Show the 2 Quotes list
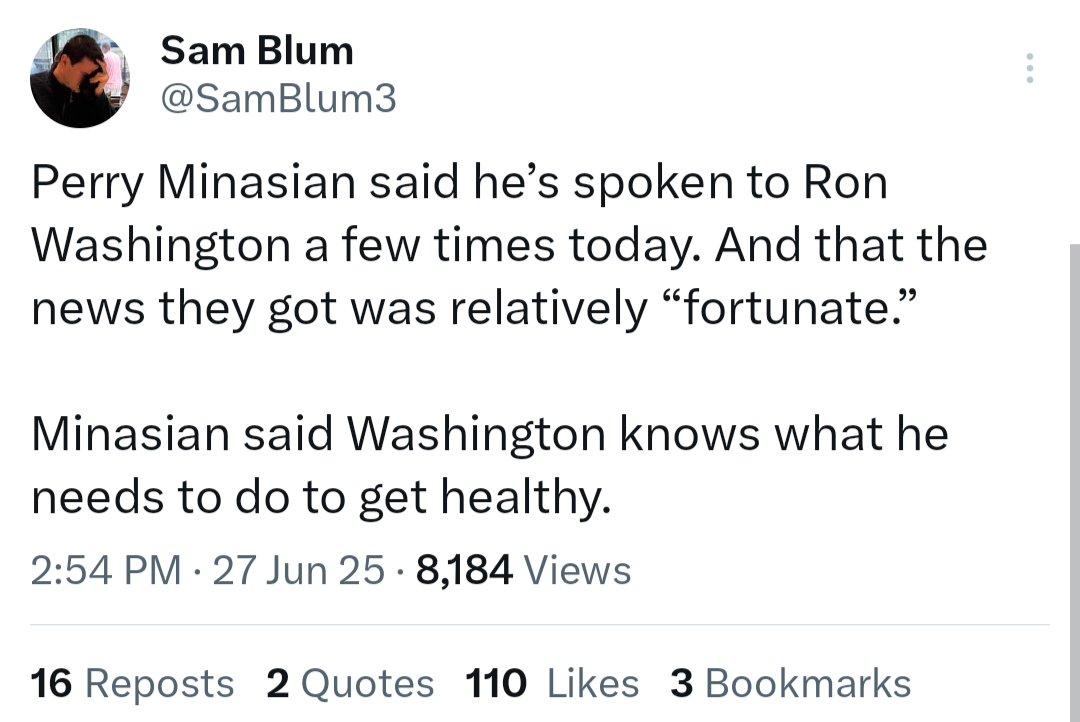Viewport: 1080px width, 722px height. (351, 683)
